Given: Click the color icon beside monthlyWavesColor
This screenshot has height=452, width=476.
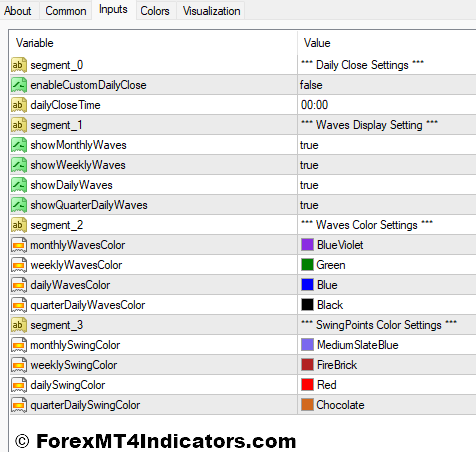Looking at the screenshot, I should pyautogui.click(x=19, y=245).
